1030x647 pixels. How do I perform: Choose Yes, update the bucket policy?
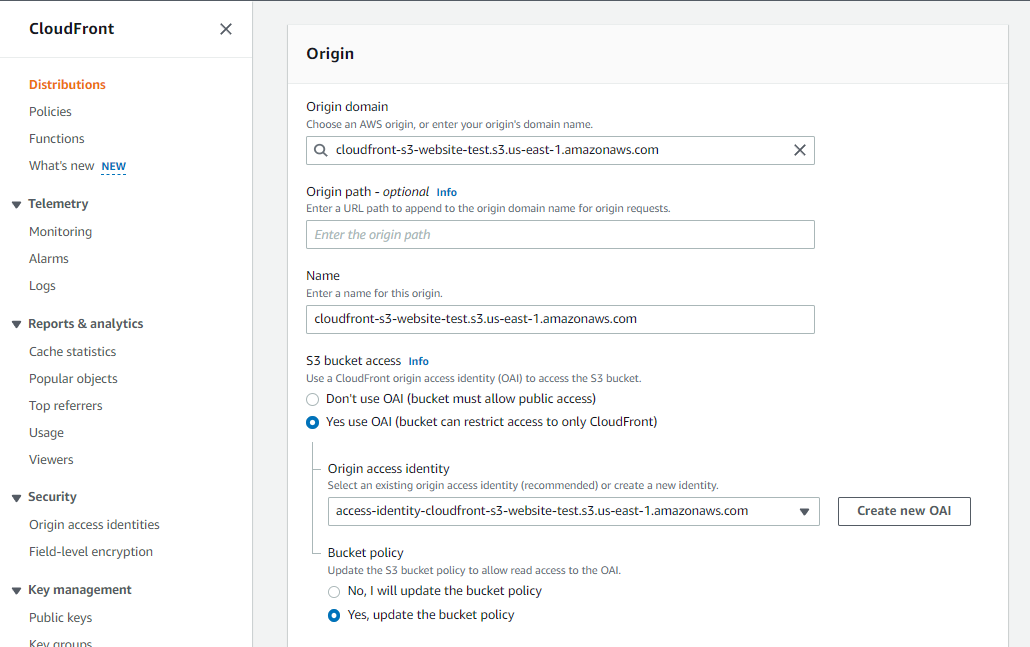click(334, 615)
